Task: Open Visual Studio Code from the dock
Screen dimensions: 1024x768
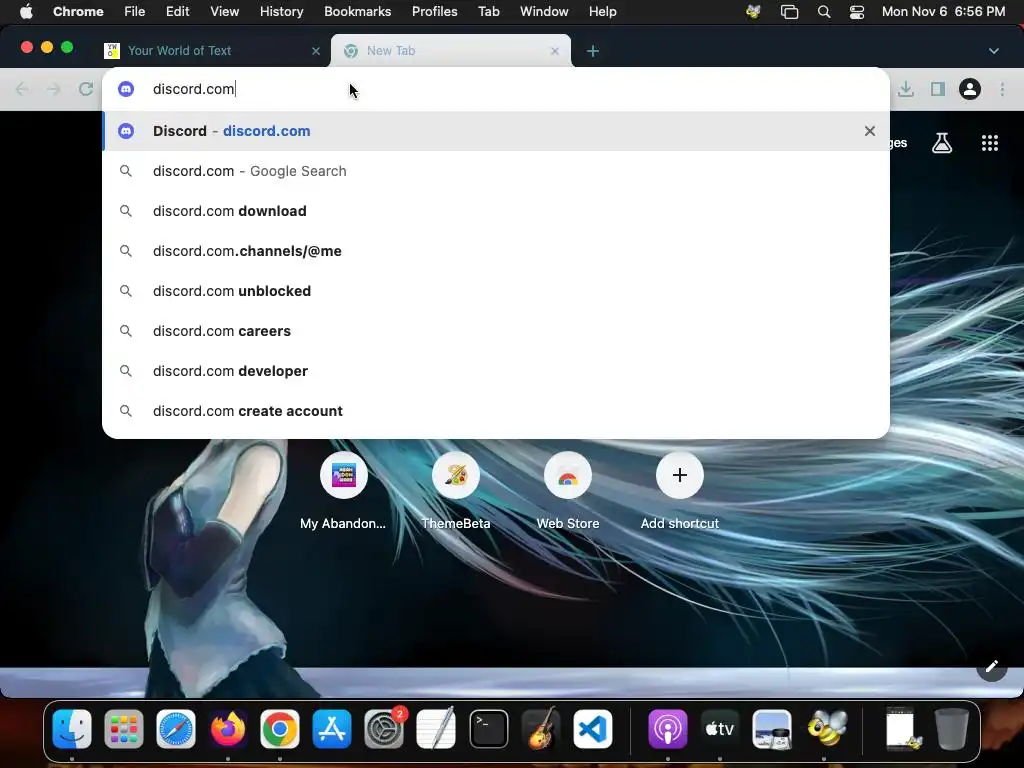Action: click(x=593, y=728)
